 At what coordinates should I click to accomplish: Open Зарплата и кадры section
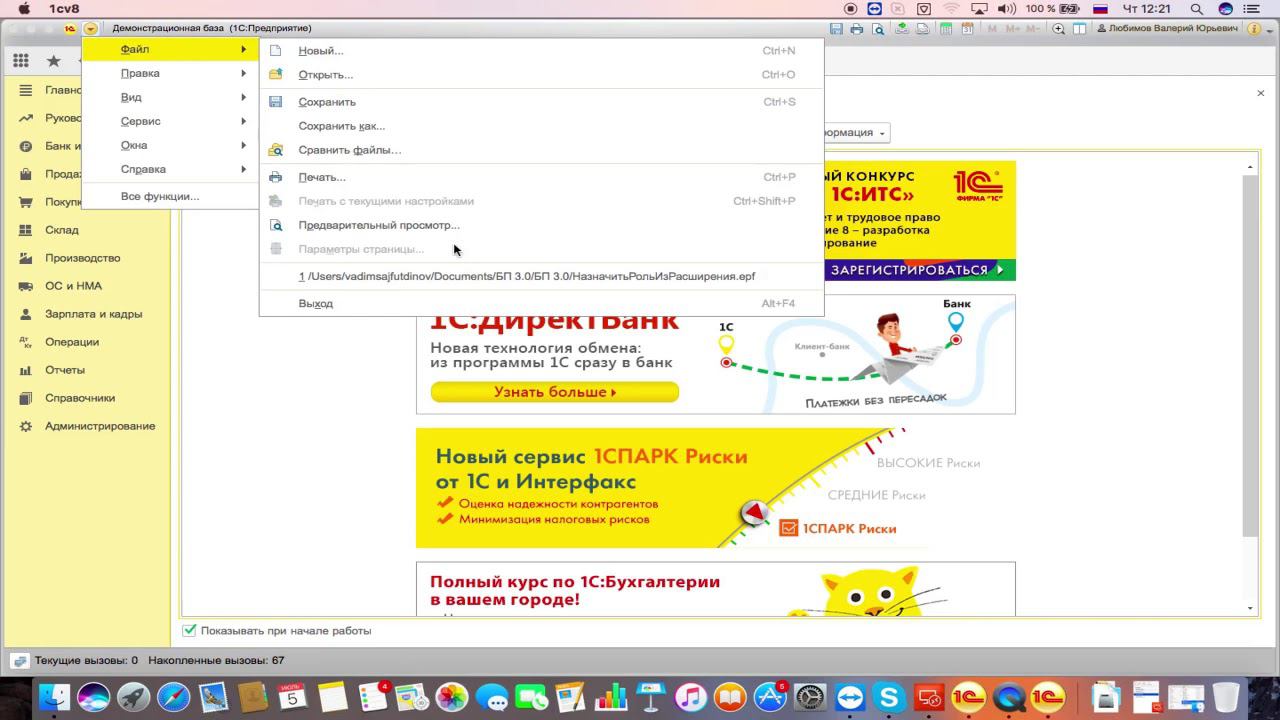(x=93, y=314)
